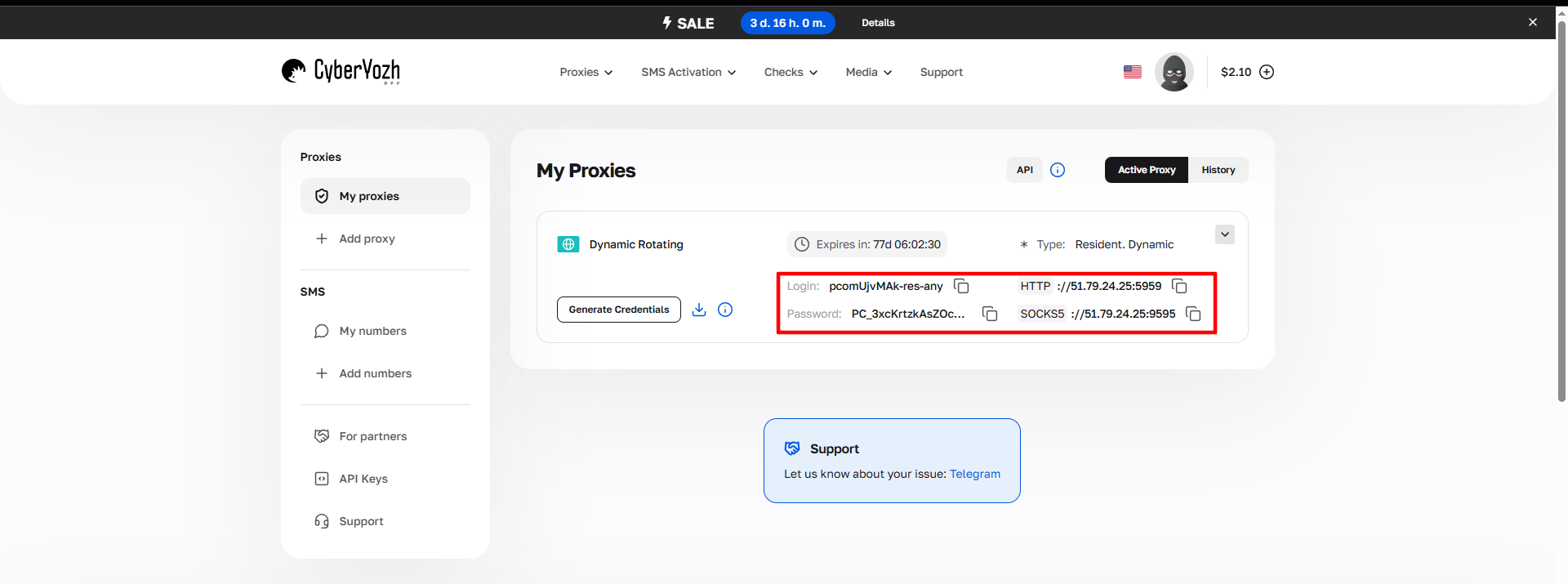Screen dimensions: 1568x584
Task: Open the user avatar profile
Action: click(1174, 72)
